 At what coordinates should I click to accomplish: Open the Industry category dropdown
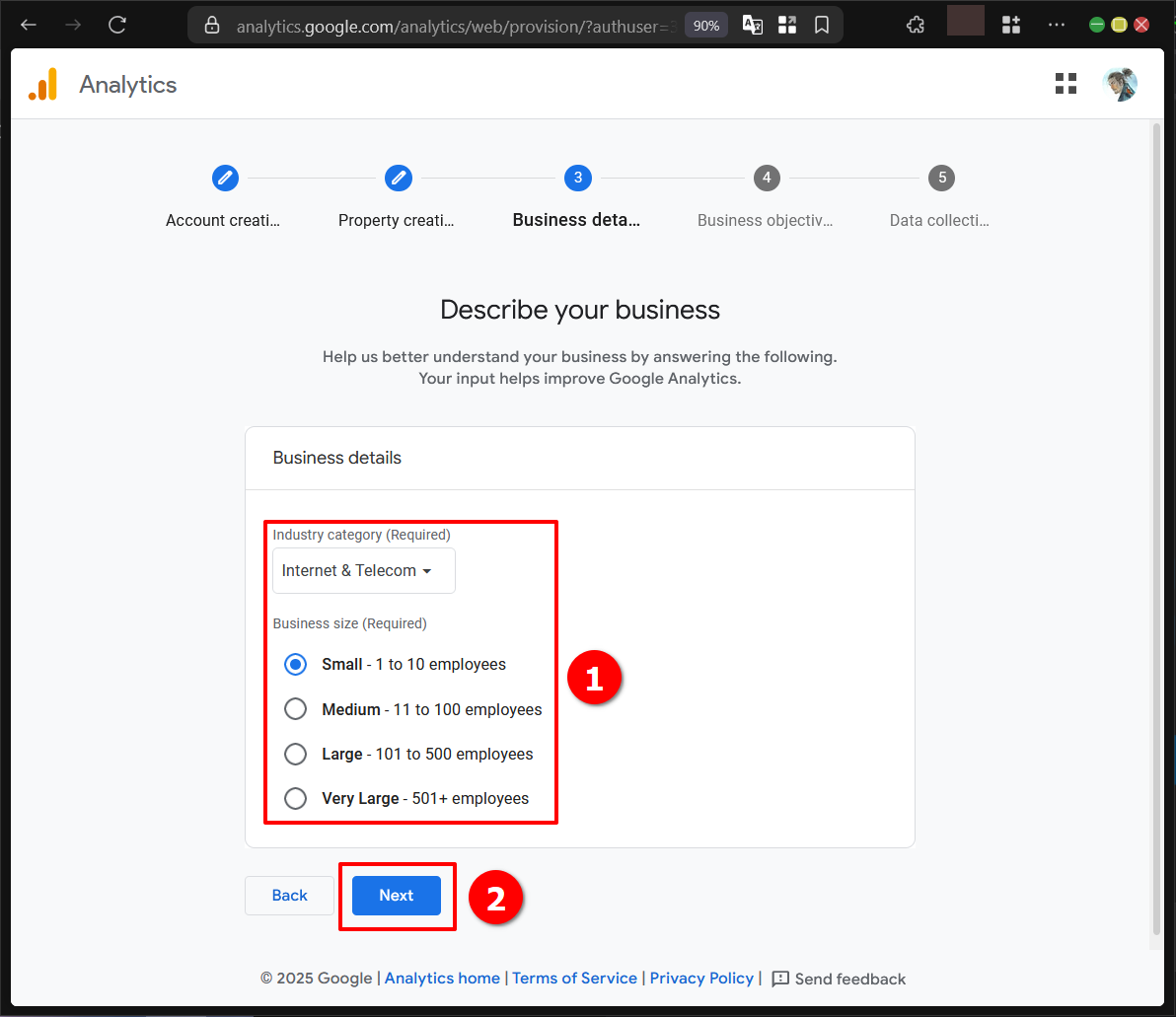pyautogui.click(x=362, y=570)
